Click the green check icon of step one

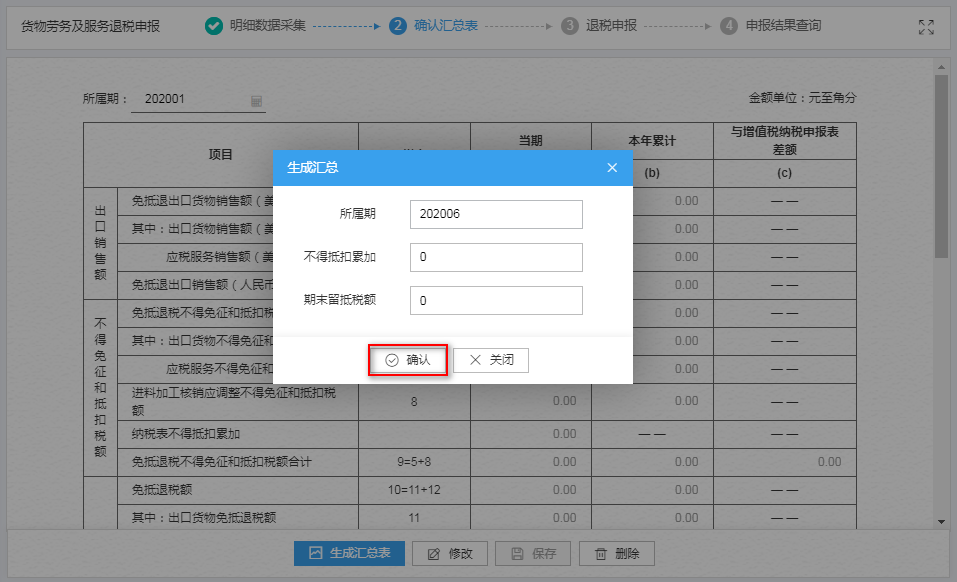coord(214,26)
